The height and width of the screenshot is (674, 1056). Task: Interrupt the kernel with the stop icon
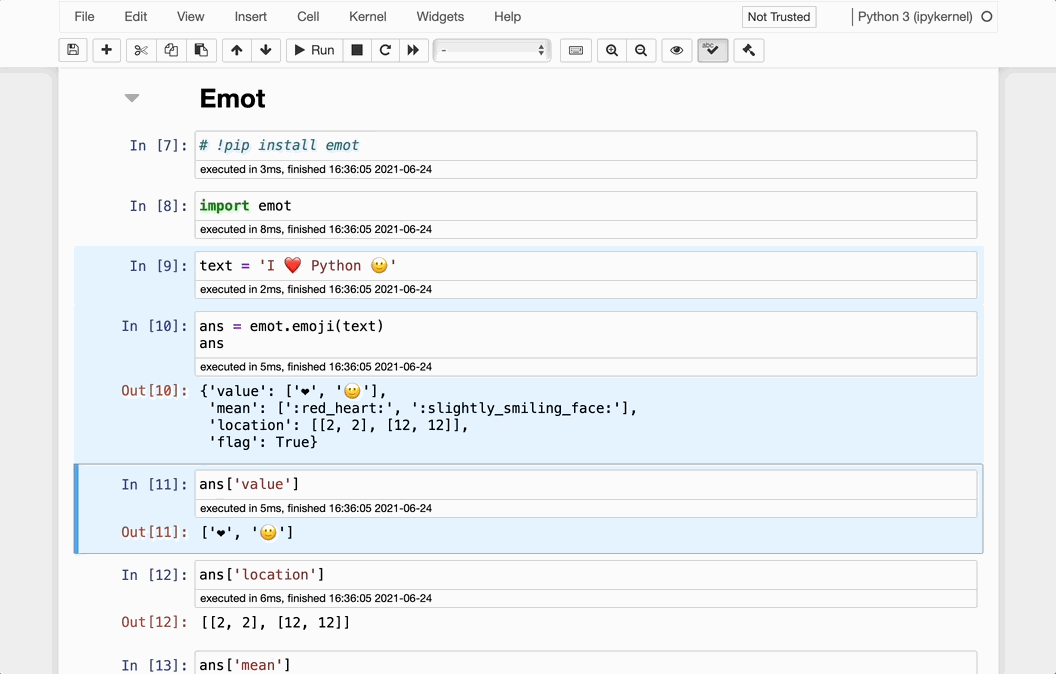point(357,50)
